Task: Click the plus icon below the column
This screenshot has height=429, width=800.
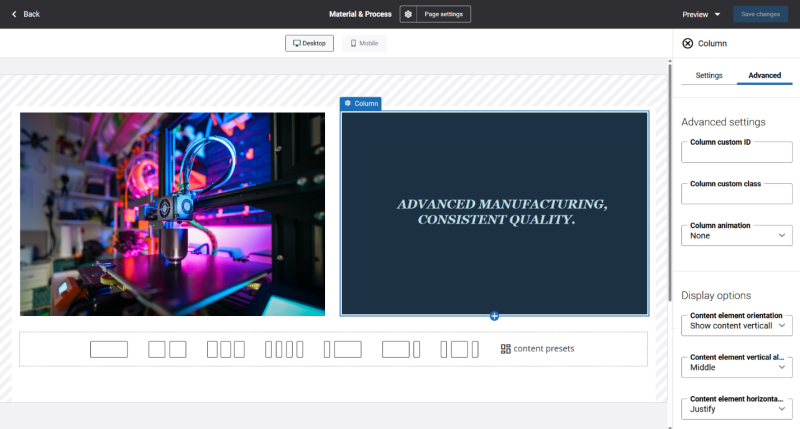Action: (x=494, y=316)
